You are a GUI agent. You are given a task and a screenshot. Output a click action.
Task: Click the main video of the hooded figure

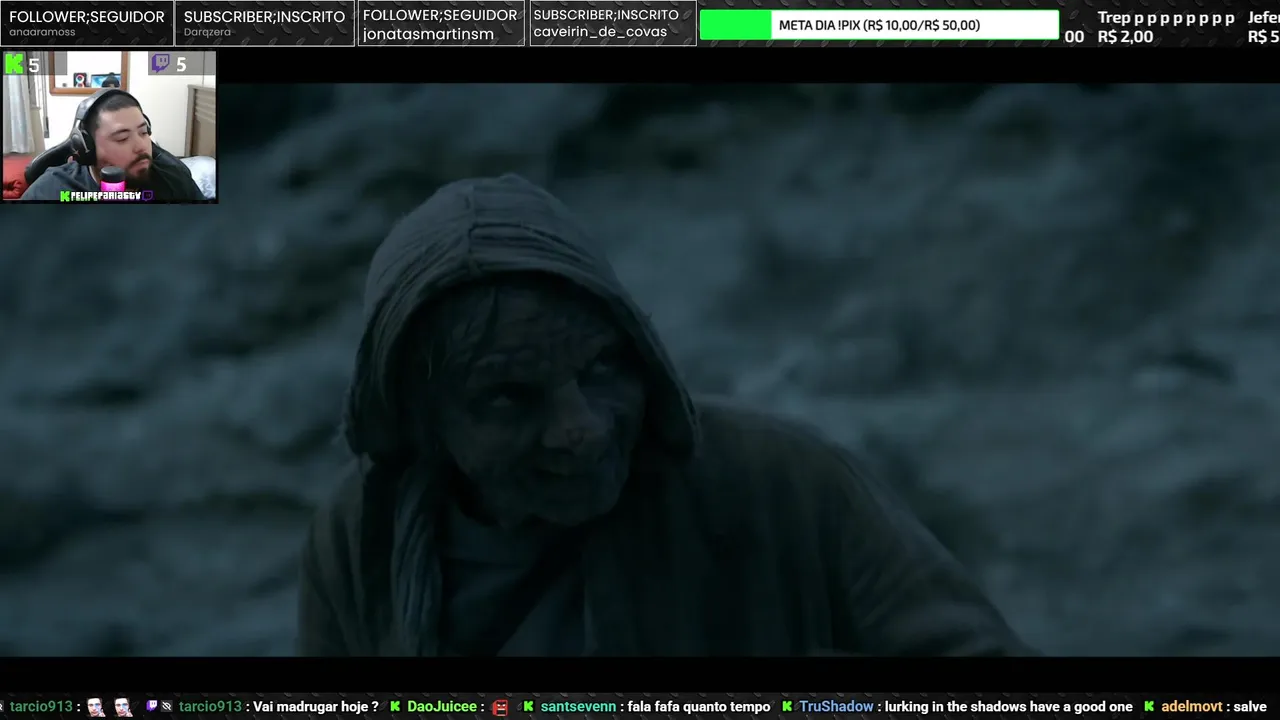[x=640, y=370]
